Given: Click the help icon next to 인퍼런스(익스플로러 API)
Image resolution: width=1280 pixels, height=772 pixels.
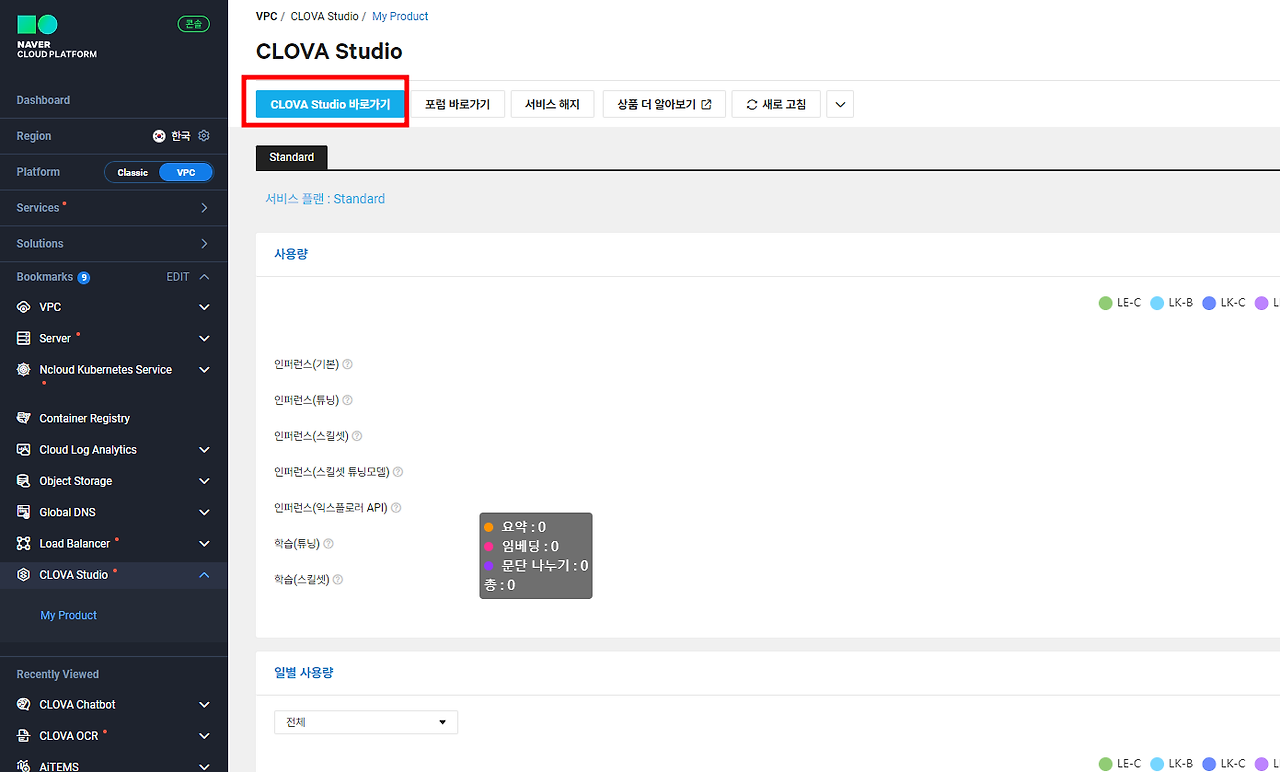Looking at the screenshot, I should click(396, 508).
